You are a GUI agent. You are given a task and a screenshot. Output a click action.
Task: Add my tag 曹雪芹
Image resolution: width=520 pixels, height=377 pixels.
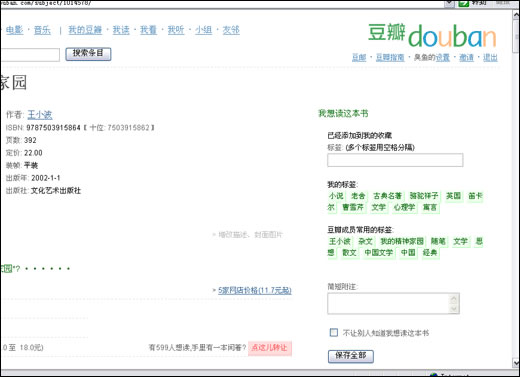(x=353, y=207)
